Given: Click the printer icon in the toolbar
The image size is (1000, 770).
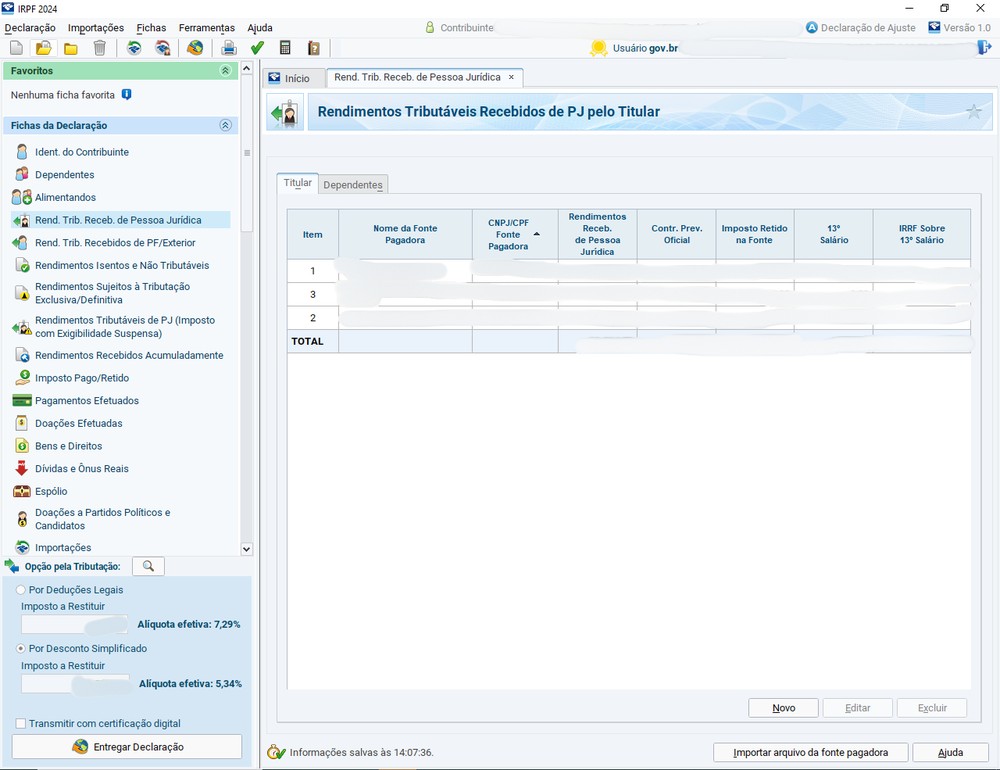Looking at the screenshot, I should coord(229,48).
